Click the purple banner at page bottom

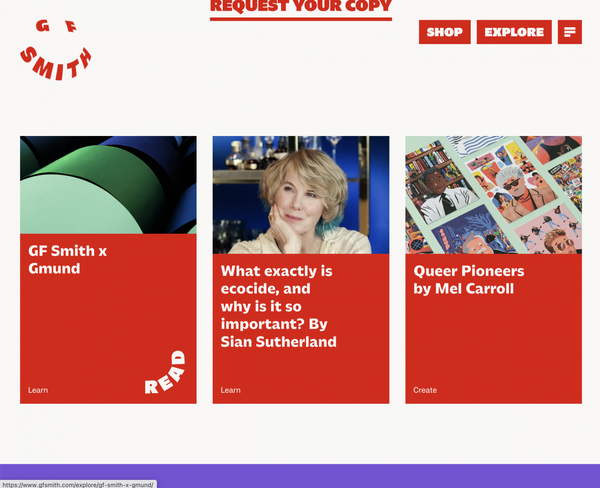[300, 476]
